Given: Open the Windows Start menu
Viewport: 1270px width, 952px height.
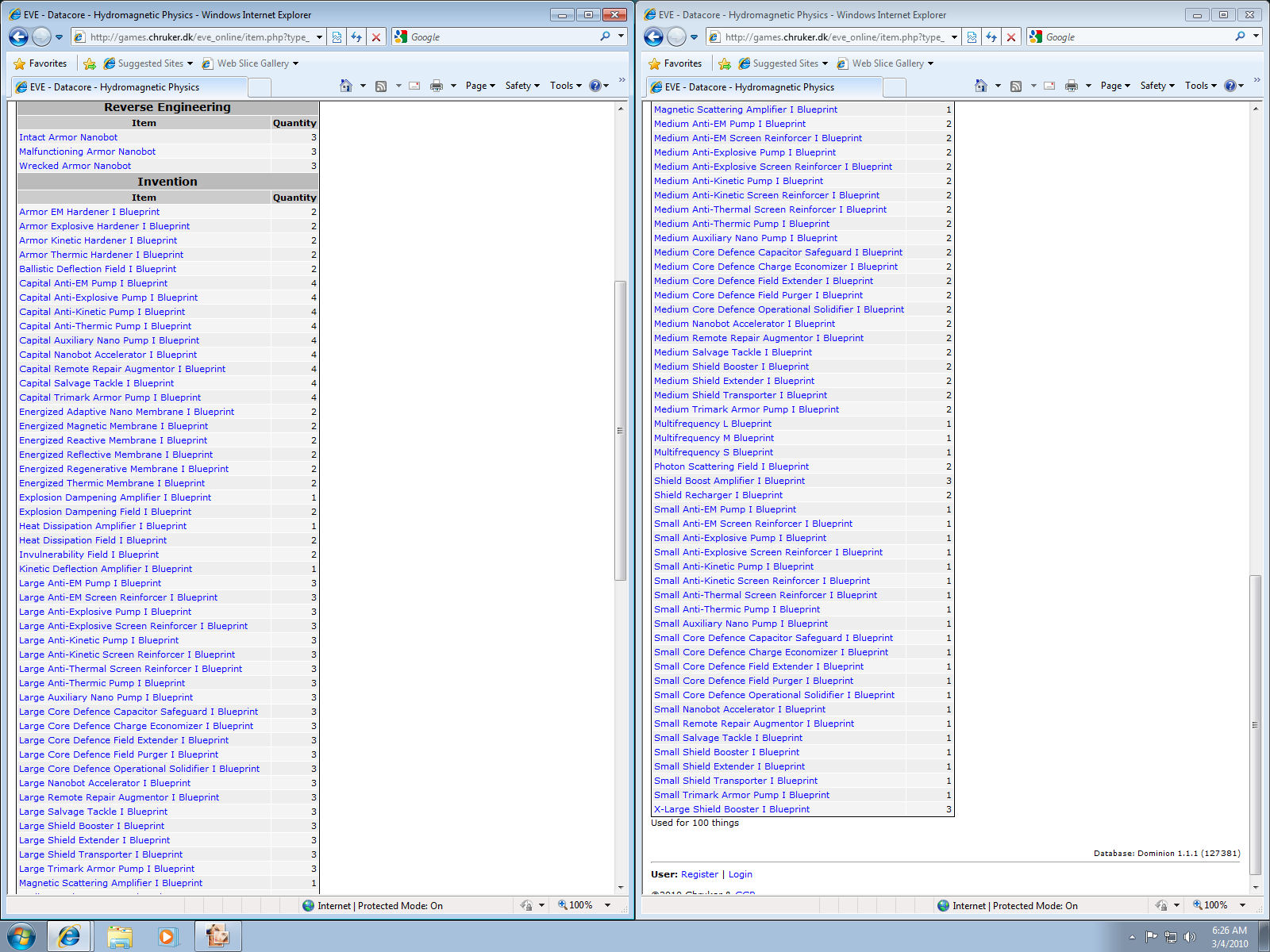Looking at the screenshot, I should 21,936.
